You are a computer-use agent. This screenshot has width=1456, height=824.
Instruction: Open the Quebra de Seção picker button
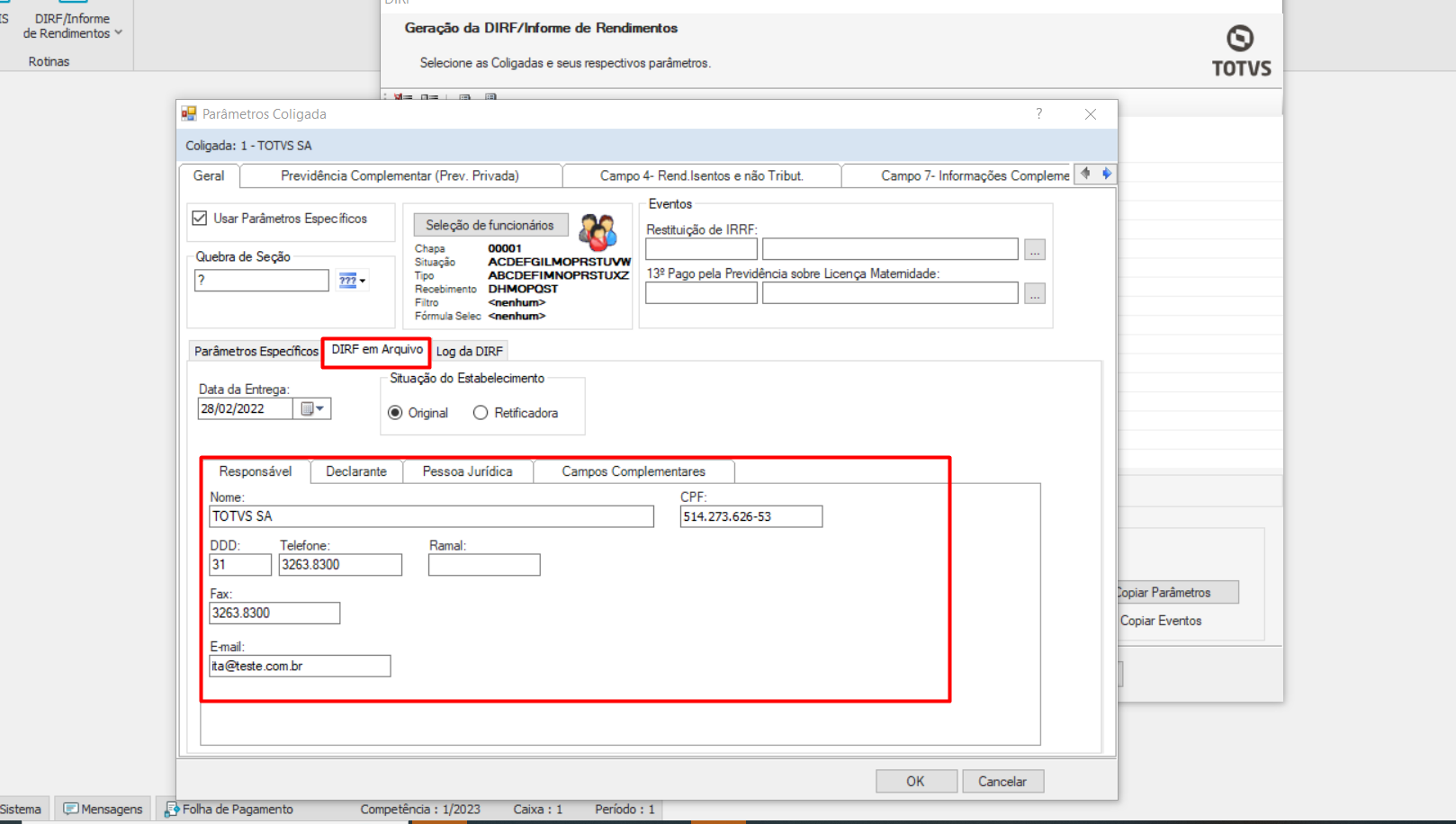352,281
